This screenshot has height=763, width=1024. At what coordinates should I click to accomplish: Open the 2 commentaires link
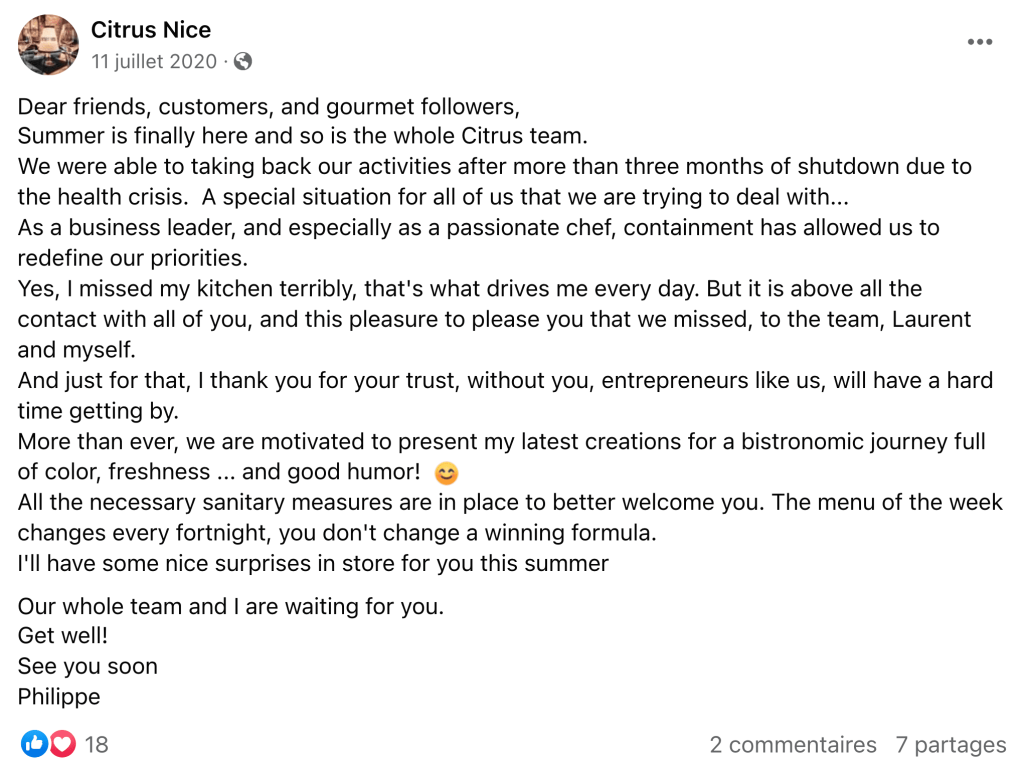pos(793,744)
